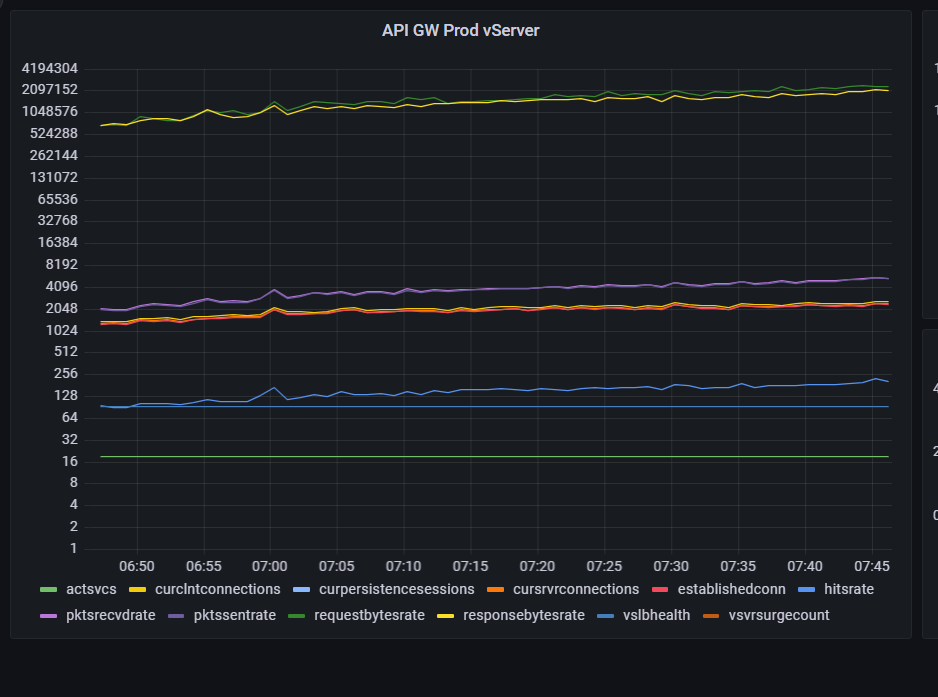Click the 07:00 time axis label
This screenshot has height=697, width=938.
(x=270, y=566)
